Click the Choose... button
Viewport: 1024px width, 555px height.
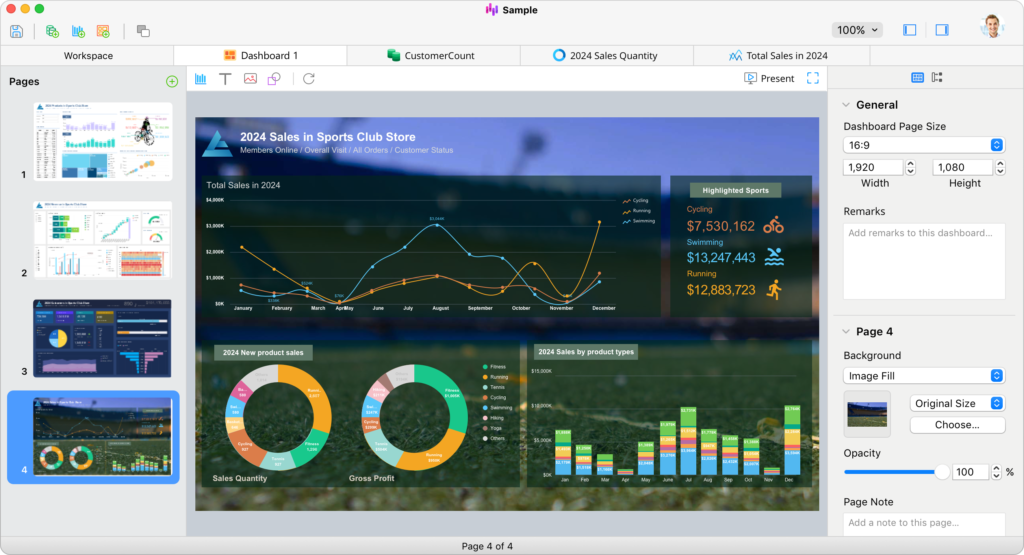point(957,425)
